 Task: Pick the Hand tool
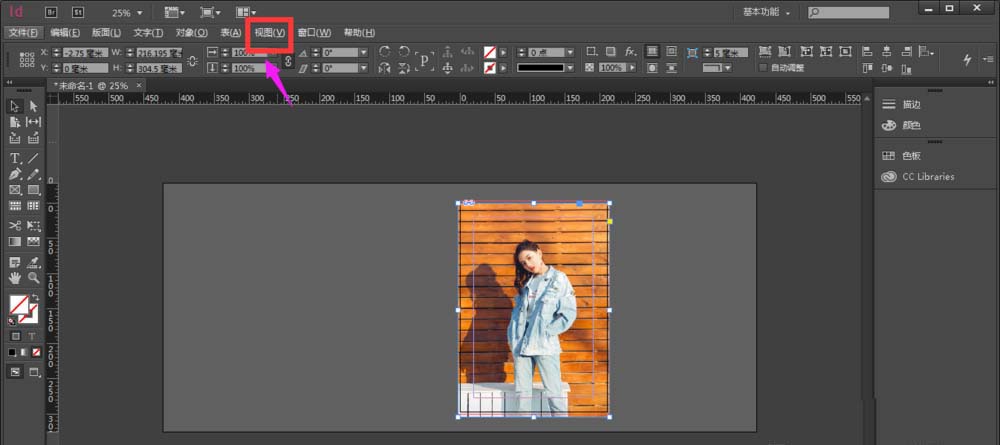pos(15,278)
